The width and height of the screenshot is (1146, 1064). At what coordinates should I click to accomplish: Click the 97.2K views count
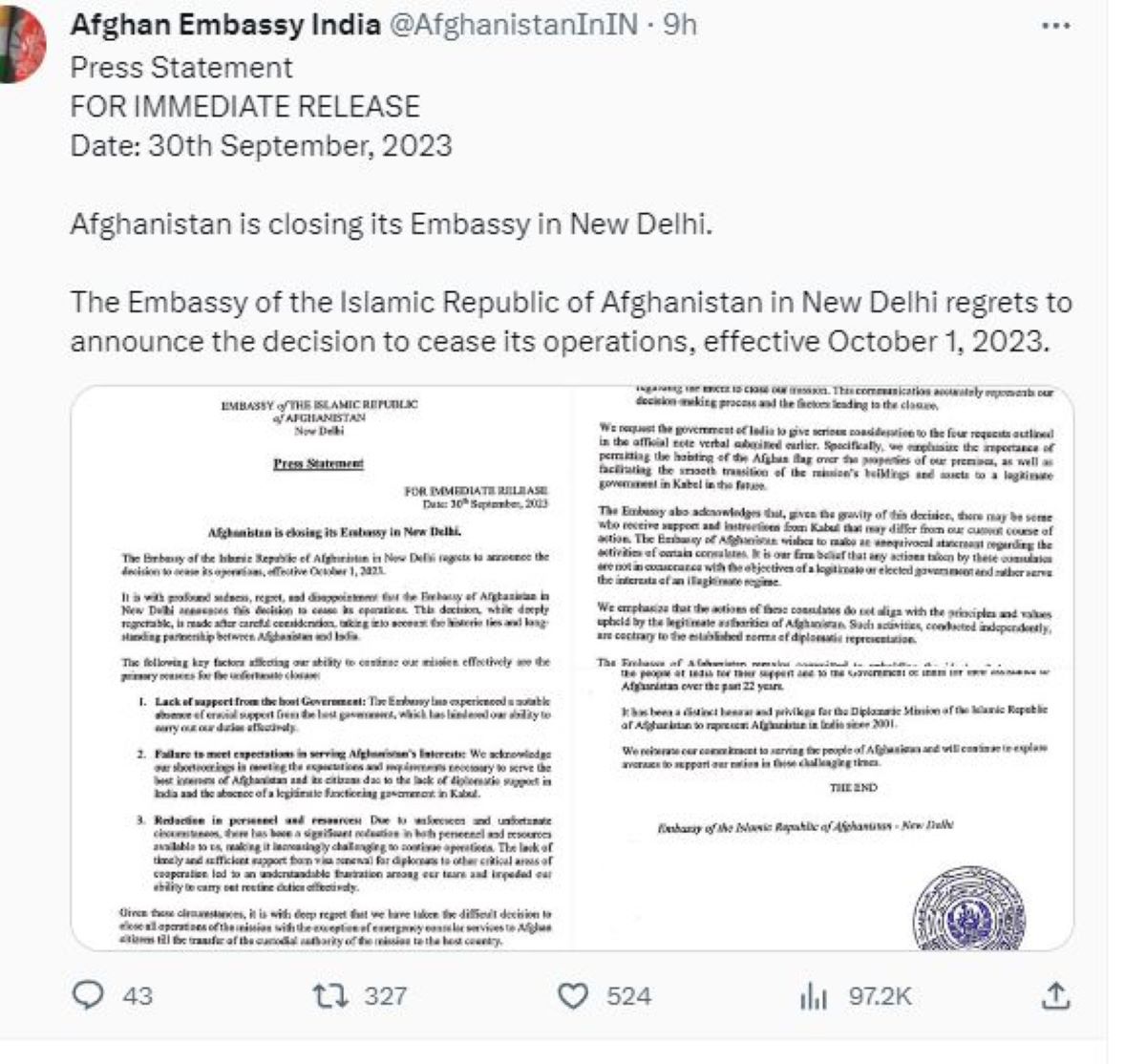click(881, 997)
